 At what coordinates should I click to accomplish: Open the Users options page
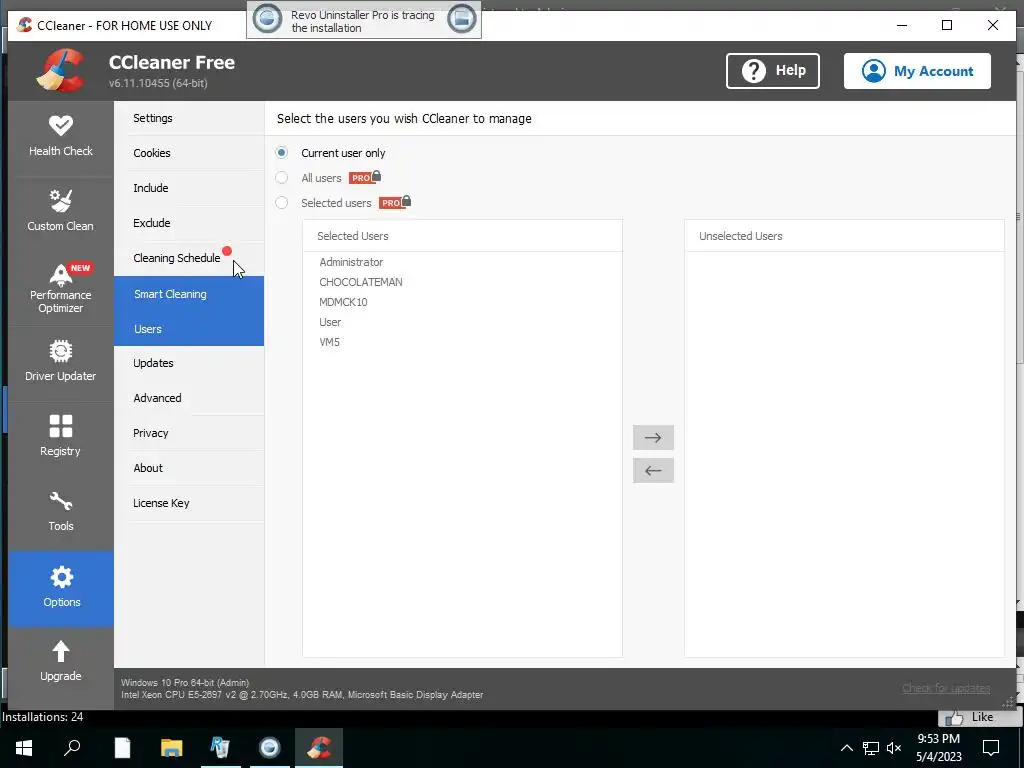click(189, 328)
